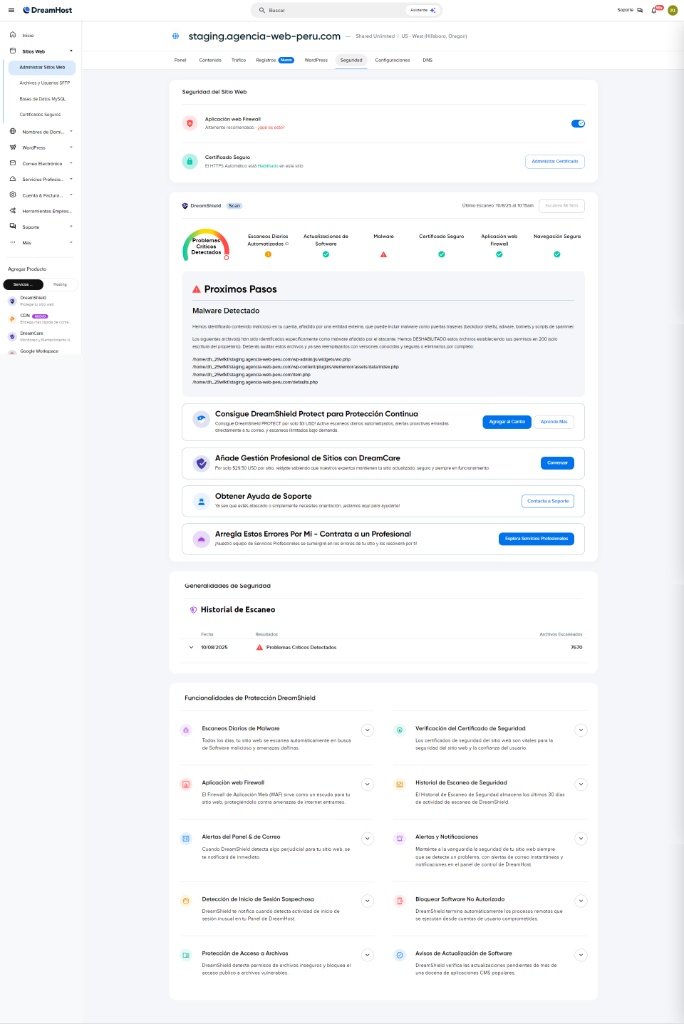Open the DNS tab
This screenshot has width=684, height=1024.
coord(428,60)
